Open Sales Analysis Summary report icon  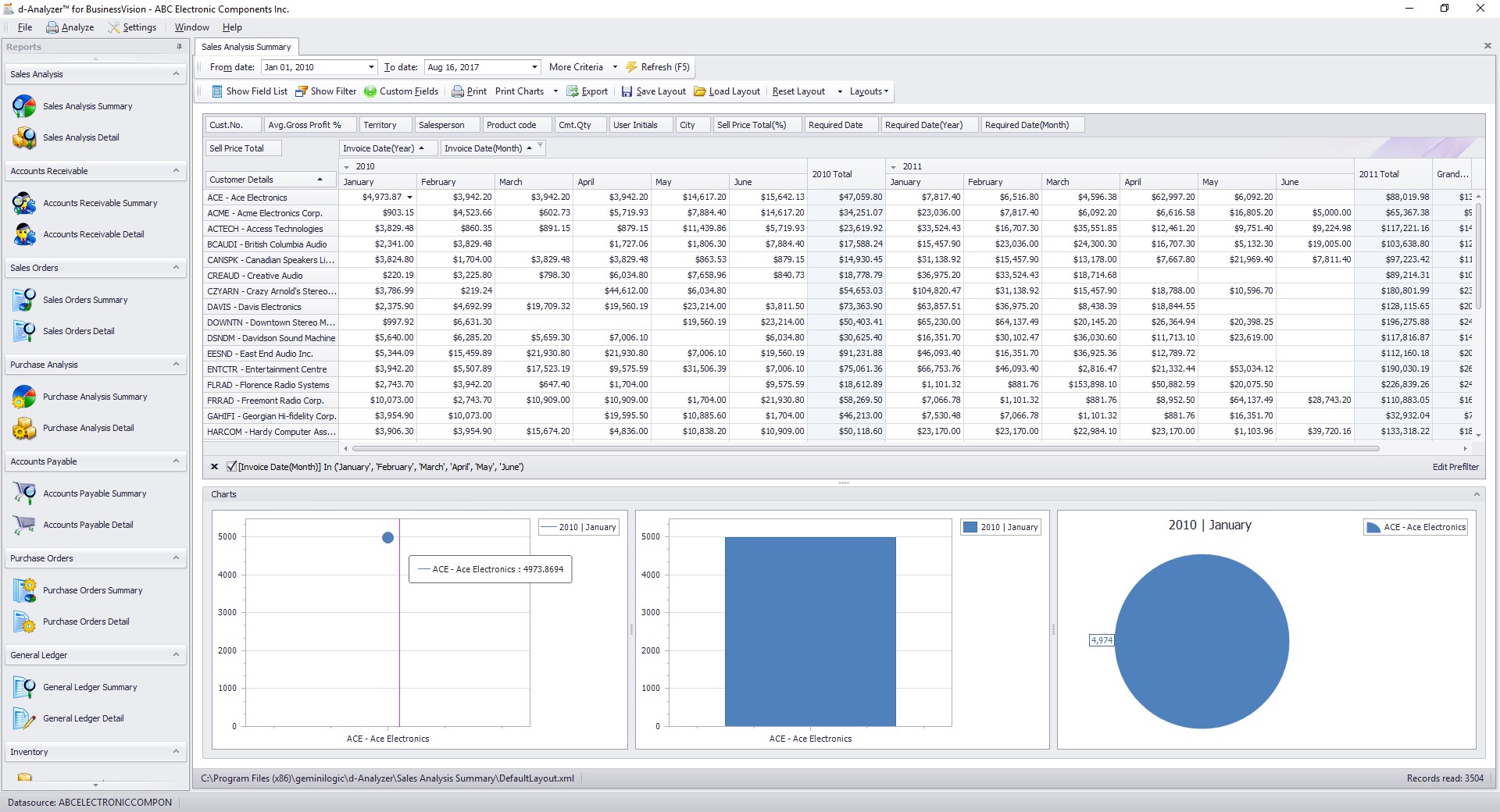point(24,106)
